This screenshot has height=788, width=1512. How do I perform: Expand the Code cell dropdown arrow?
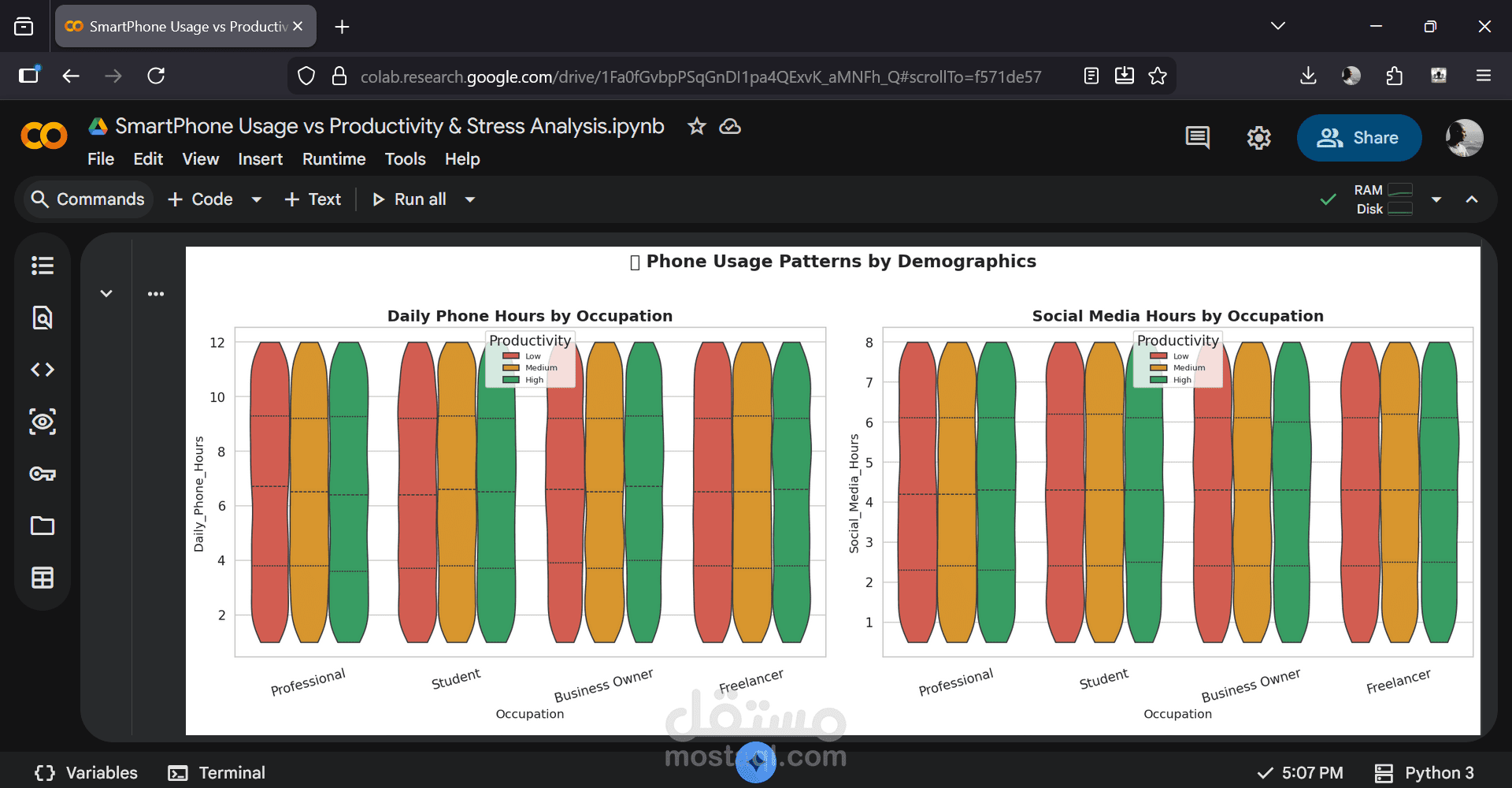tap(256, 199)
